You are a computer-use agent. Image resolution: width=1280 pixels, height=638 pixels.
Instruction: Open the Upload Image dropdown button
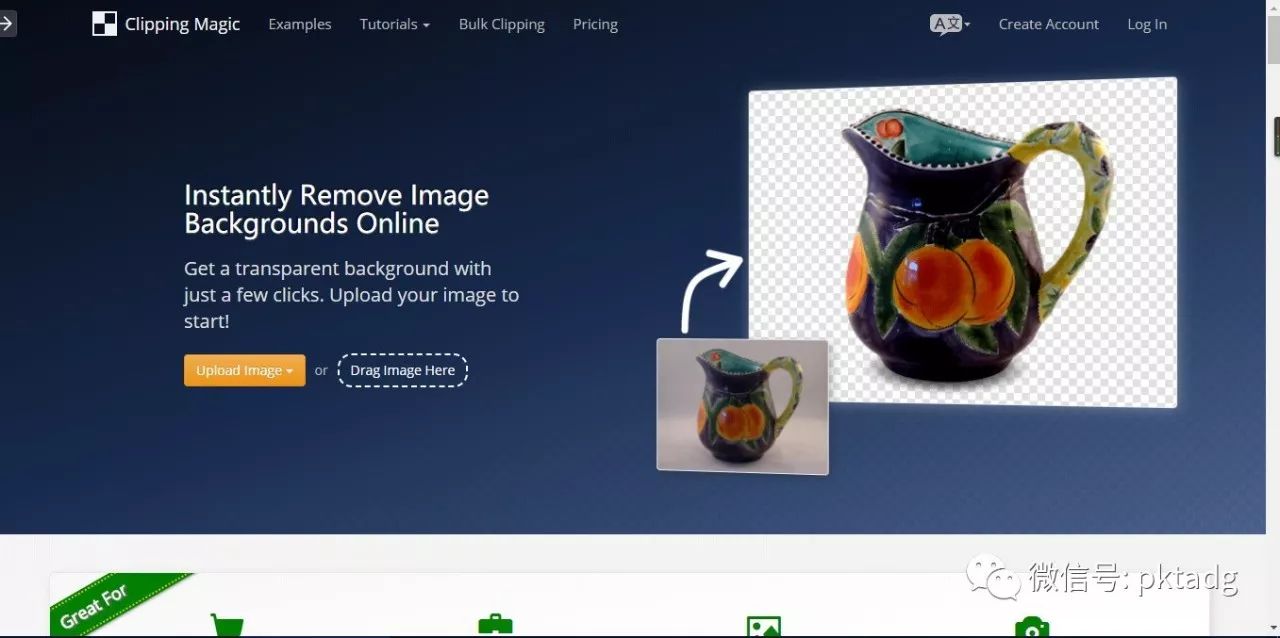[x=245, y=370]
